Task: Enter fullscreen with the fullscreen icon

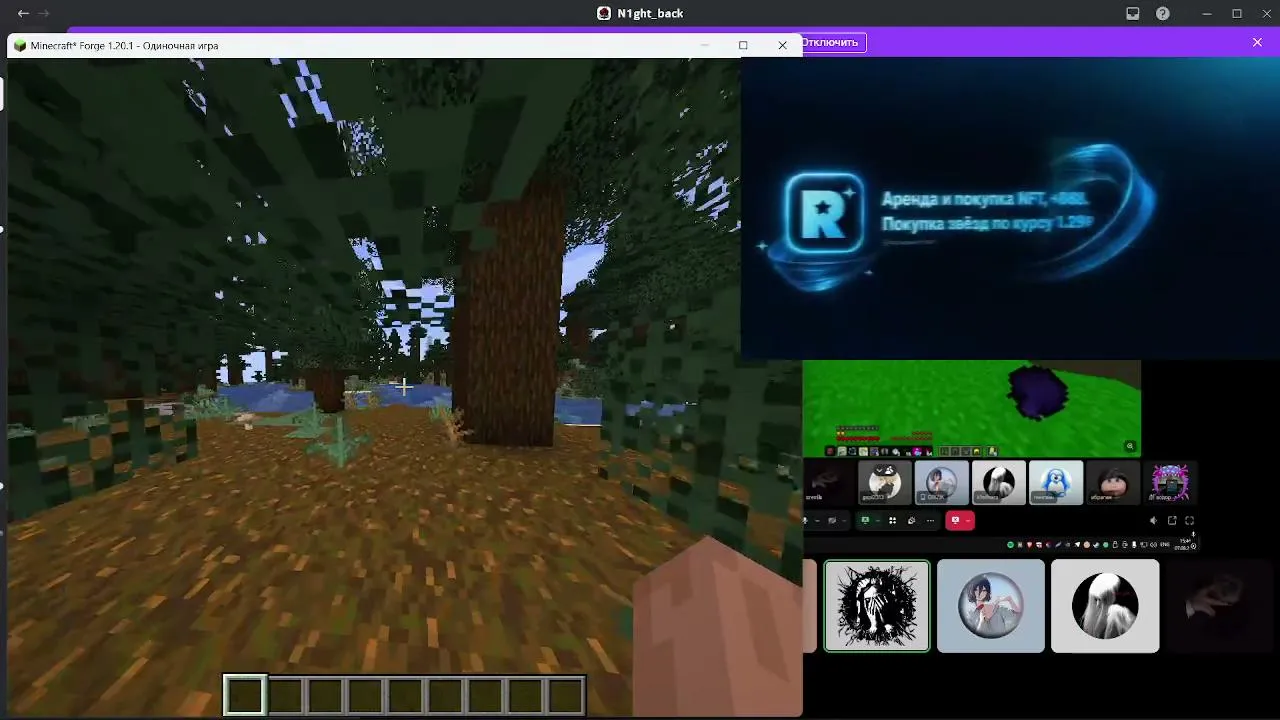Action: [x=1189, y=520]
